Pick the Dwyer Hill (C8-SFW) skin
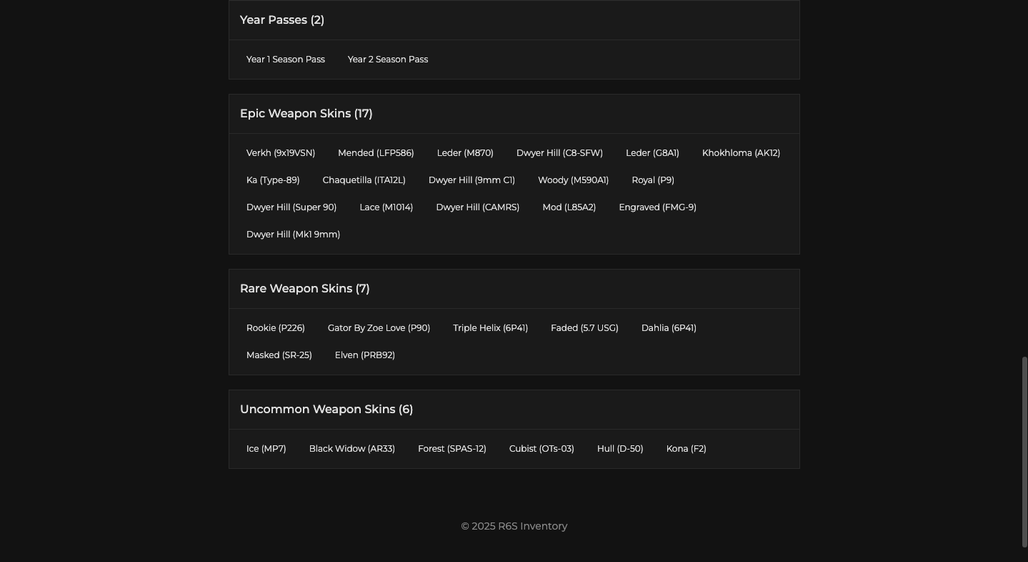This screenshot has height=562, width=1028. tap(559, 153)
